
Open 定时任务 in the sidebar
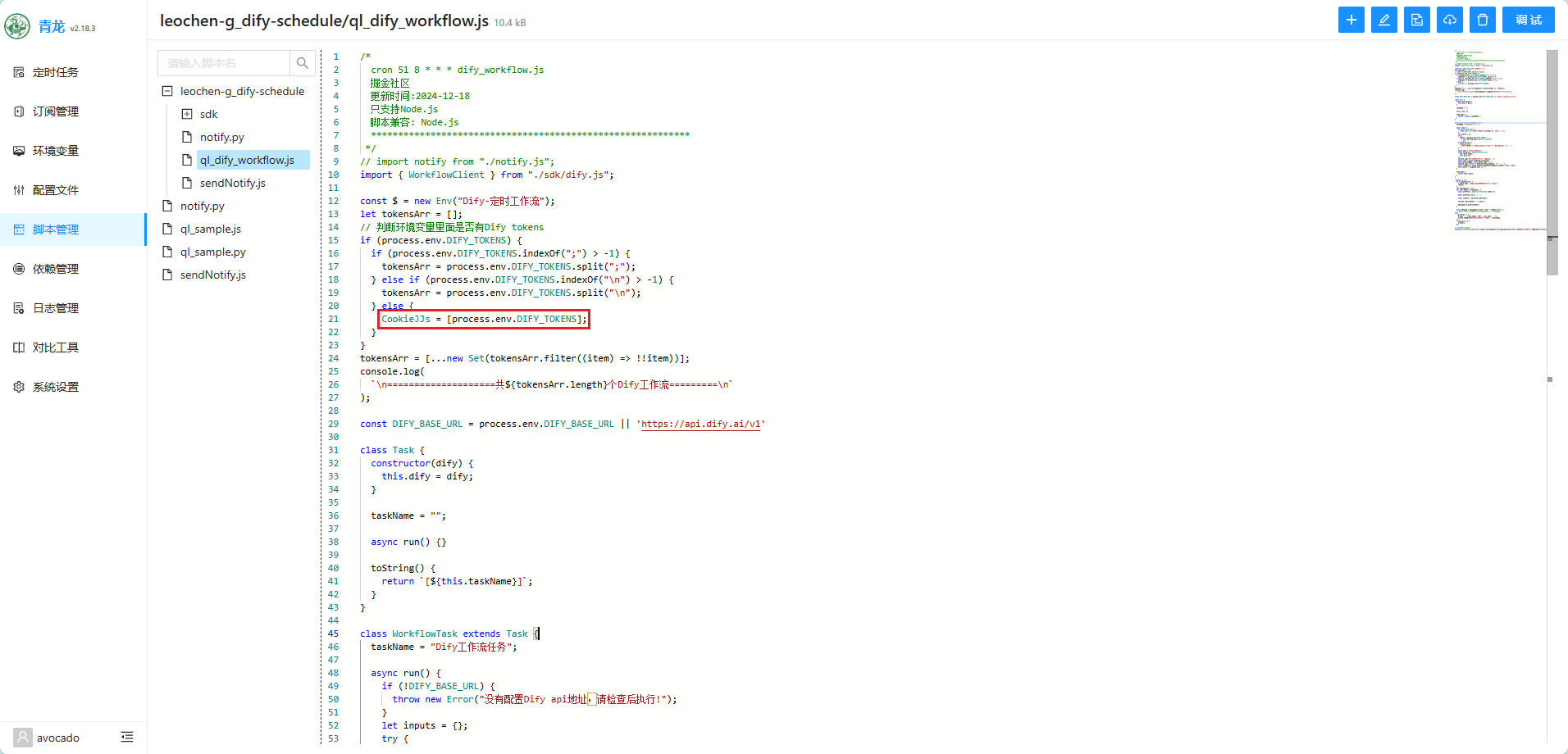tap(56, 72)
